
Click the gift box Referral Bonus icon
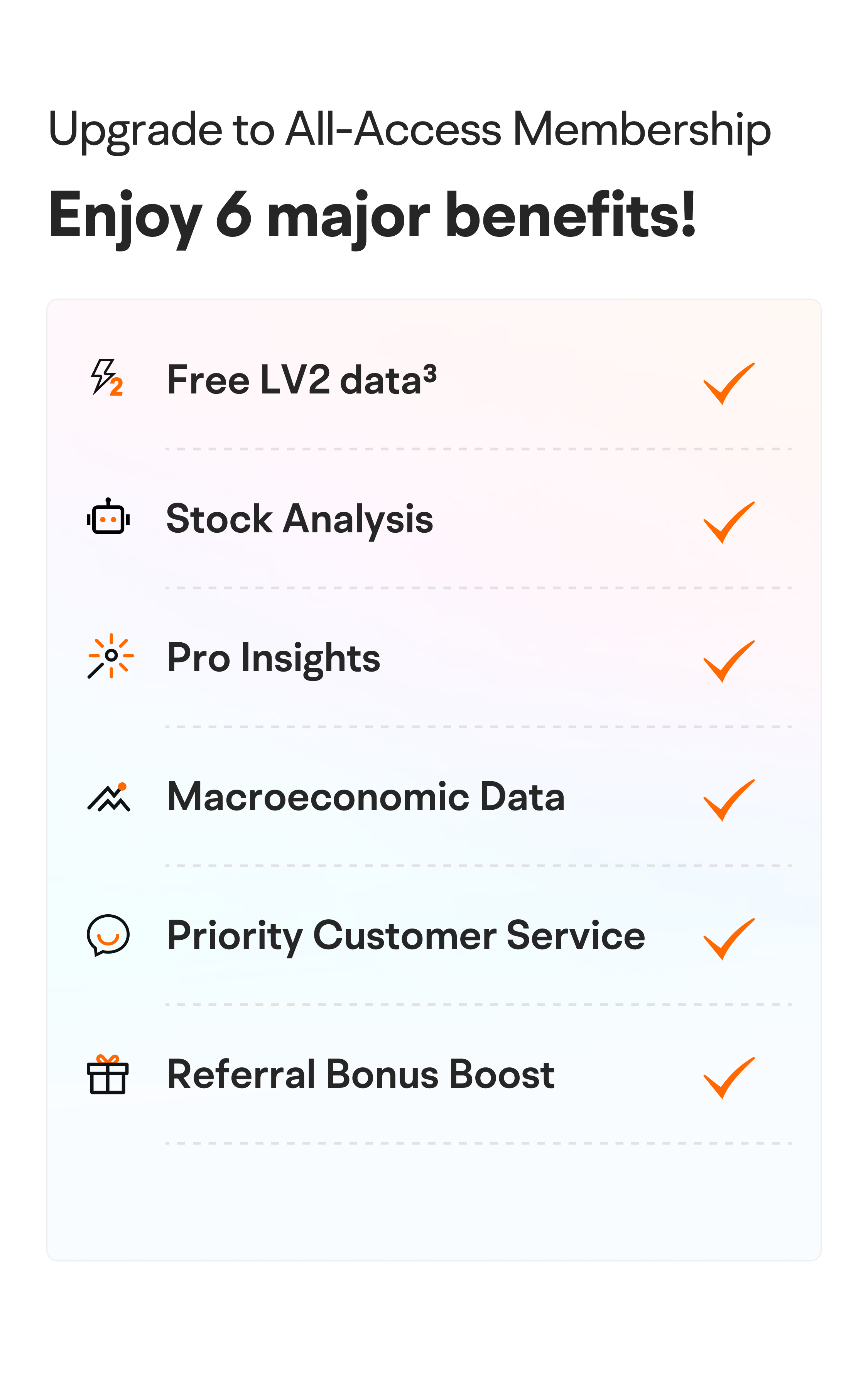pos(108,1074)
